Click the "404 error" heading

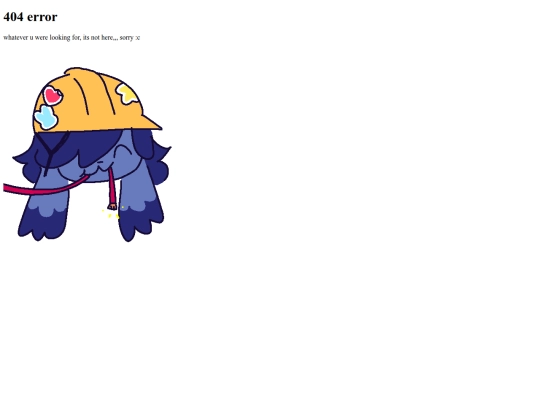click(30, 17)
